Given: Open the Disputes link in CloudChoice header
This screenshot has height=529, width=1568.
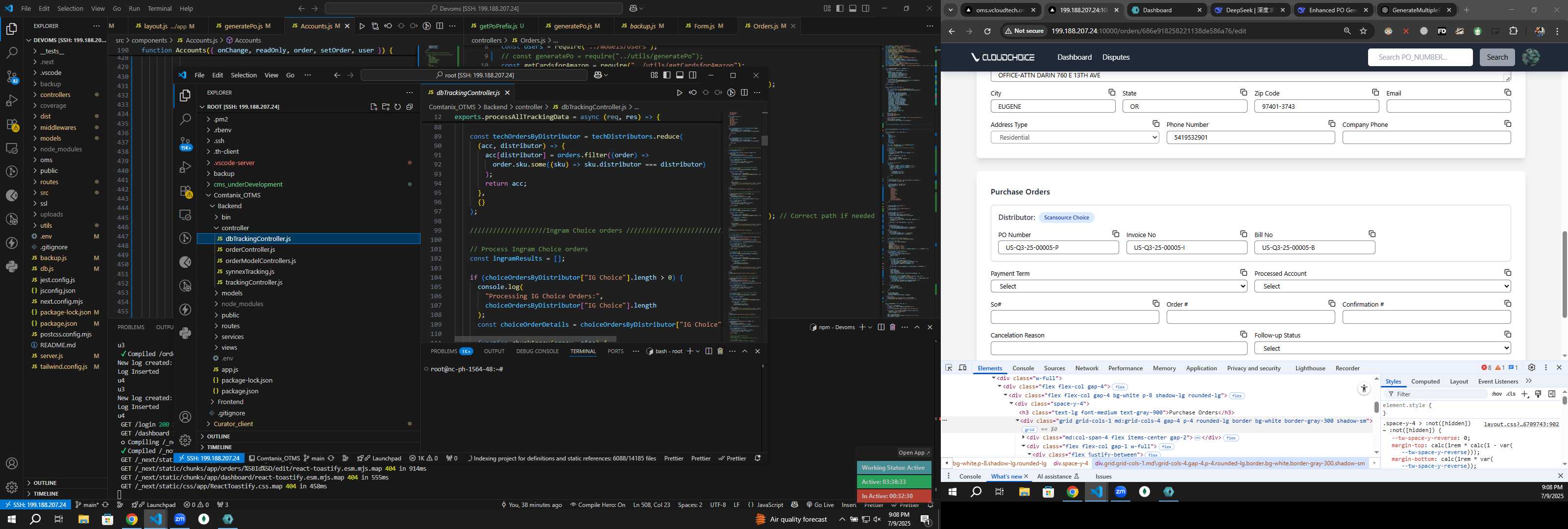Looking at the screenshot, I should point(1116,57).
